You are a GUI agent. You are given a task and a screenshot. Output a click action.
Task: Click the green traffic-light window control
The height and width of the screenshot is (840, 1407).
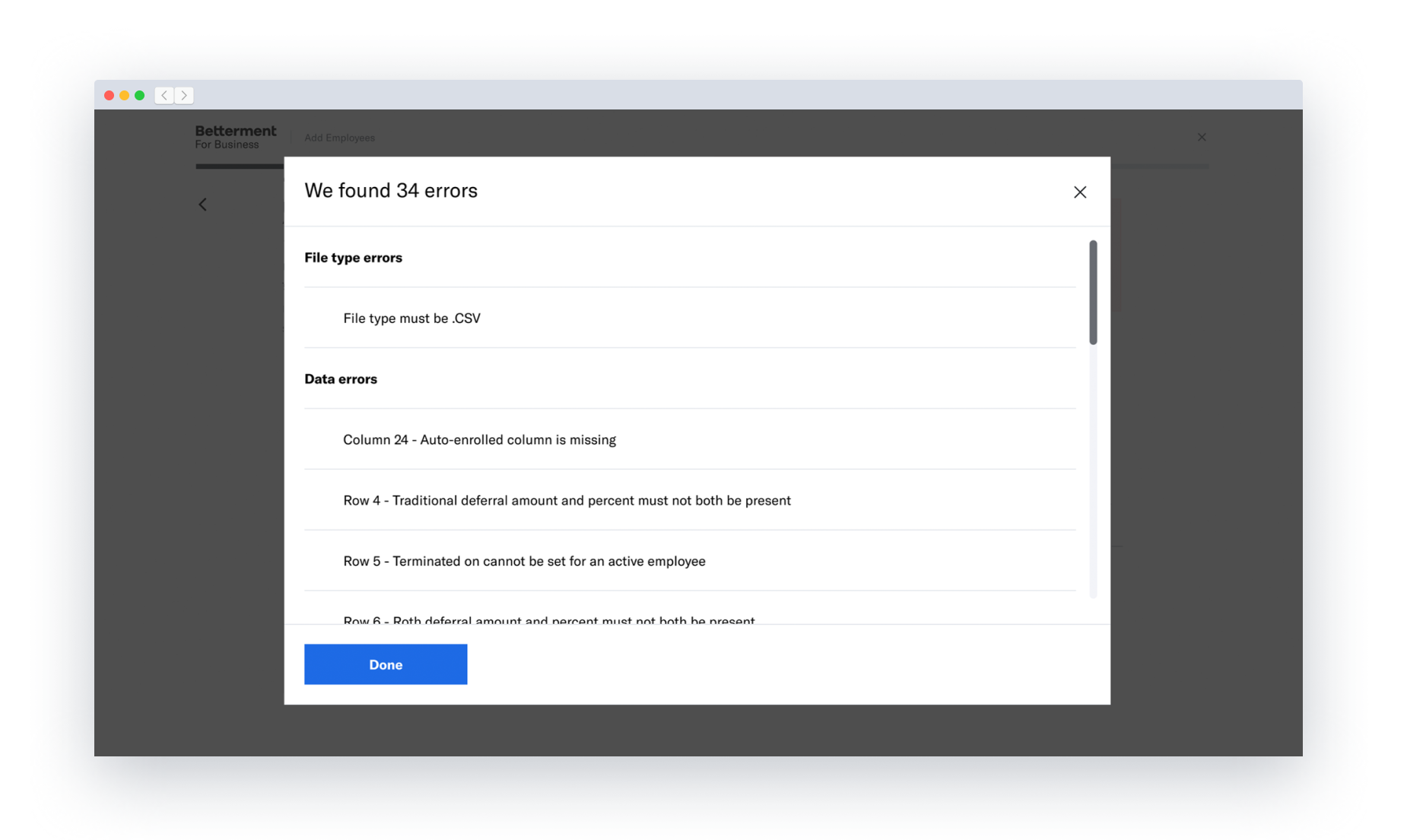pyautogui.click(x=139, y=95)
